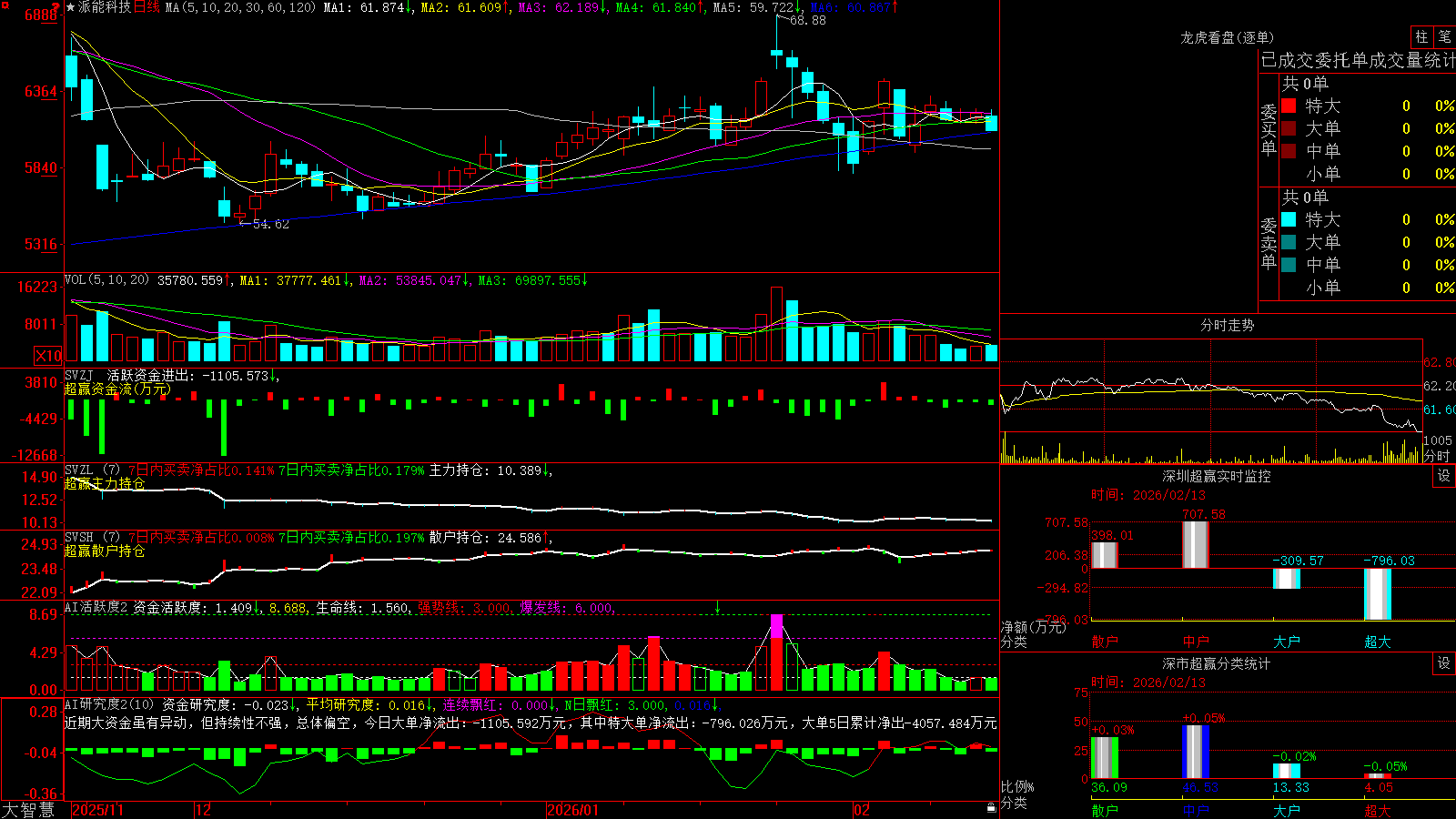Select the 02 month timeline marker
This screenshot has width=1456, height=819.
(862, 810)
